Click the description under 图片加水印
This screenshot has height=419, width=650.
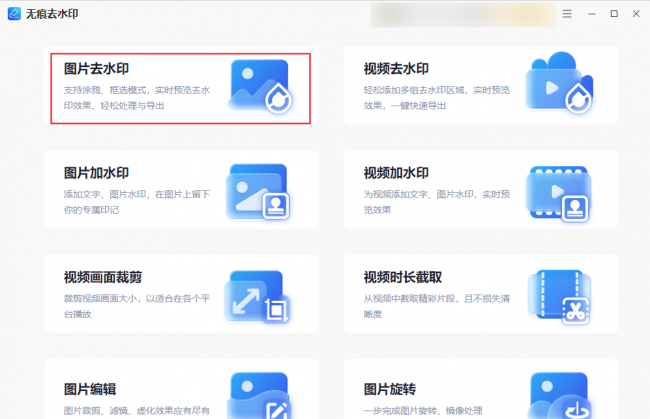coord(137,202)
